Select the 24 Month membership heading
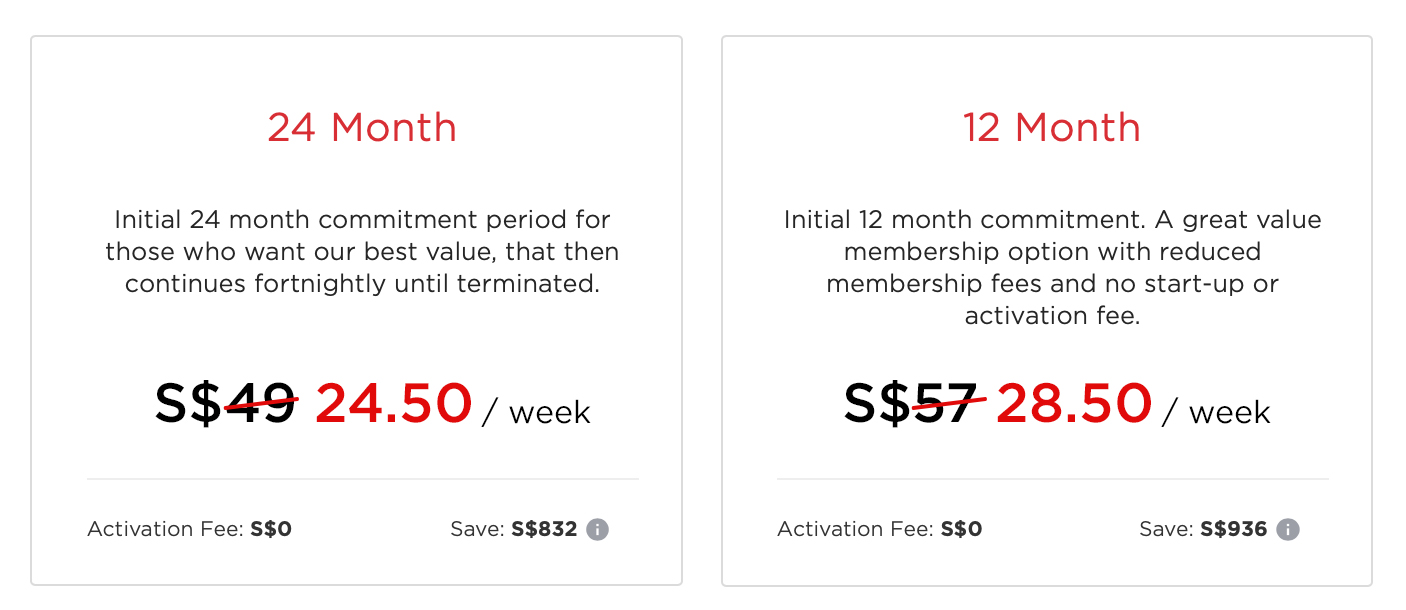This screenshot has width=1406, height=610. pyautogui.click(x=362, y=128)
